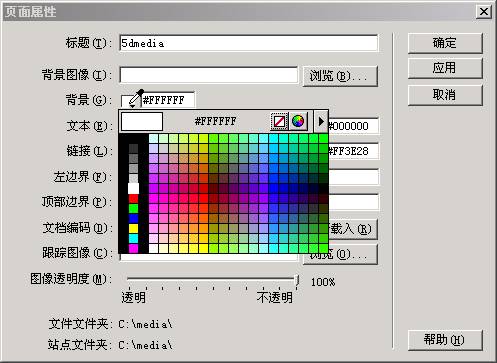Pick the blue swatch in basic colors column
The width and height of the screenshot is (497, 363).
coord(133,218)
